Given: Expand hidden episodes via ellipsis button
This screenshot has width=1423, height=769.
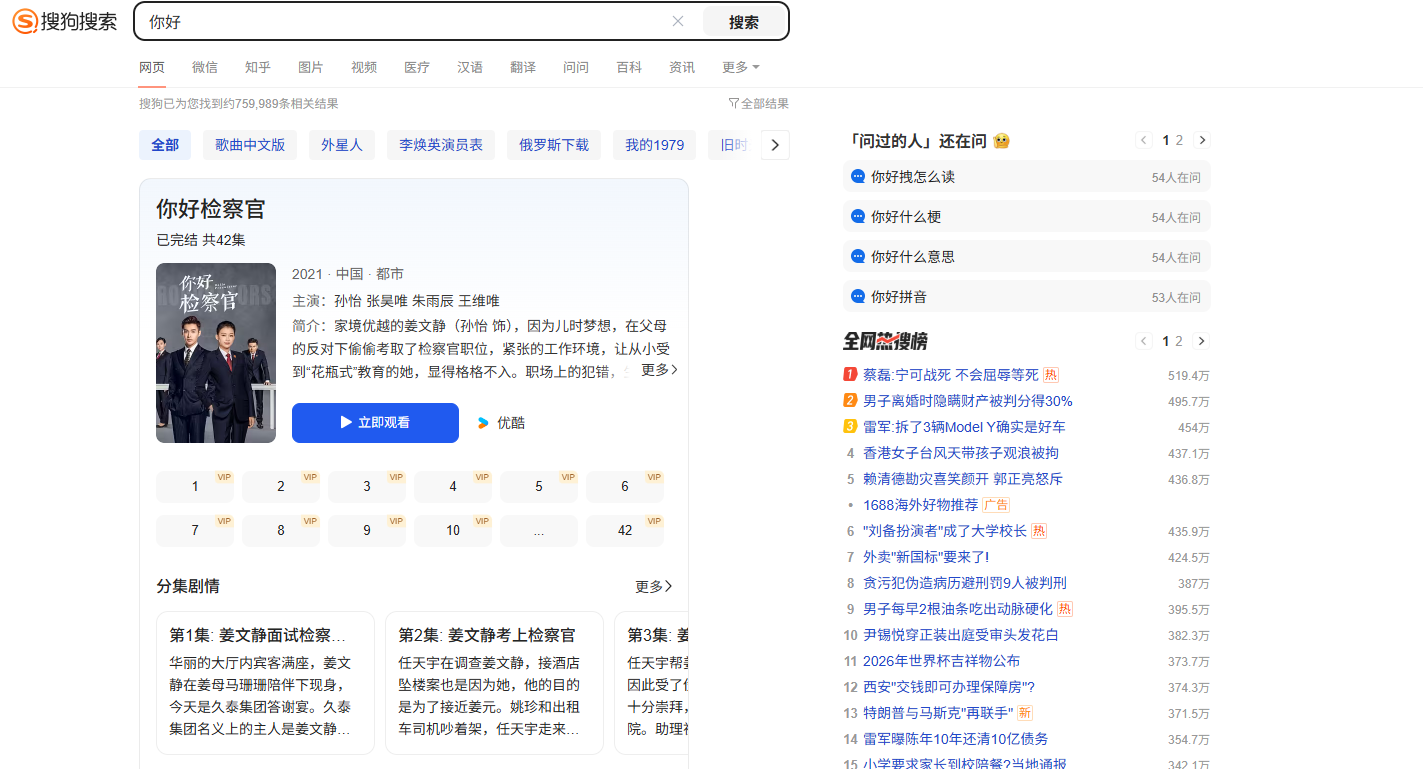Looking at the screenshot, I should click(x=539, y=531).
